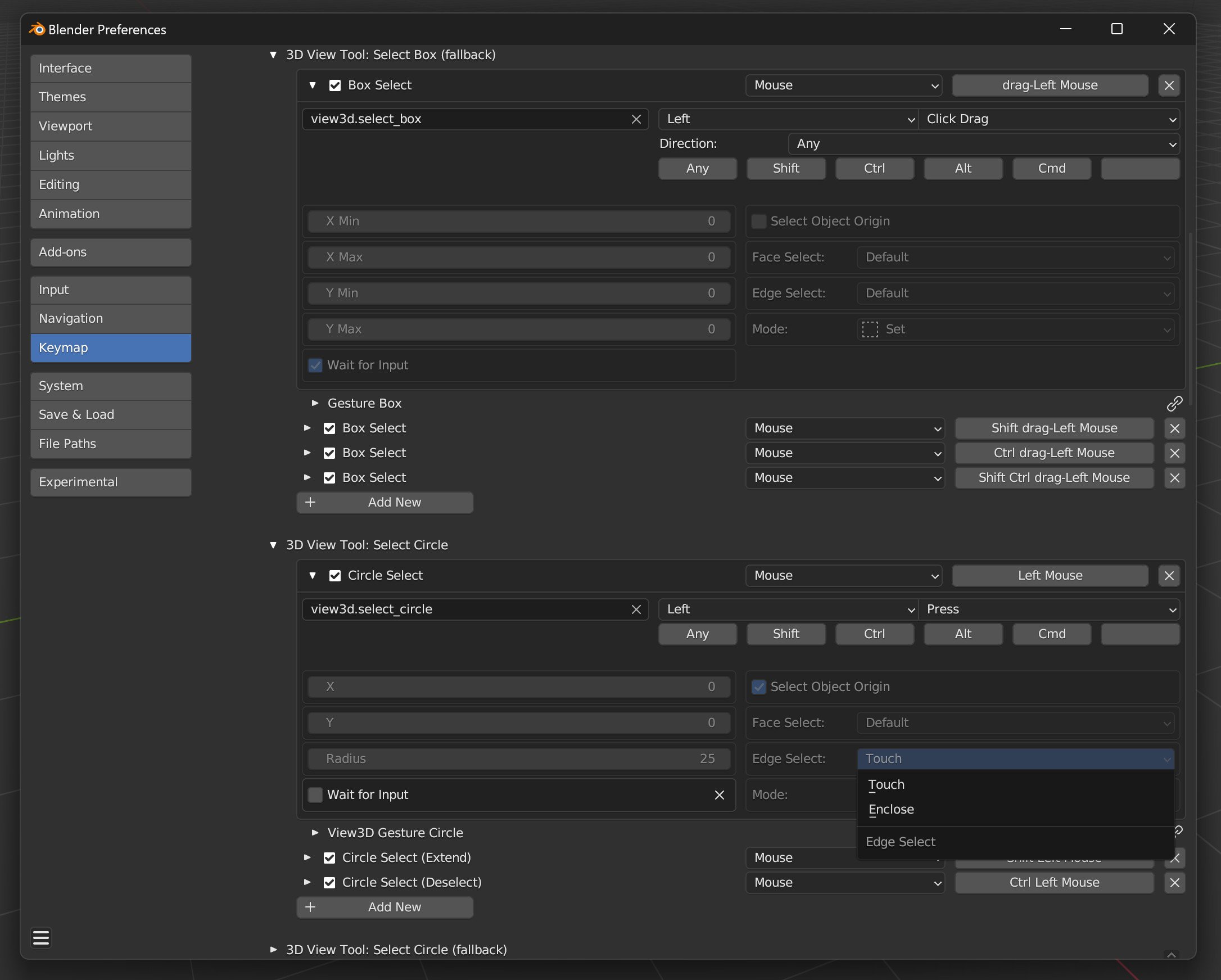Delete the Ctrl Left Mouse Circle Select entry
1221x980 pixels.
(1174, 883)
